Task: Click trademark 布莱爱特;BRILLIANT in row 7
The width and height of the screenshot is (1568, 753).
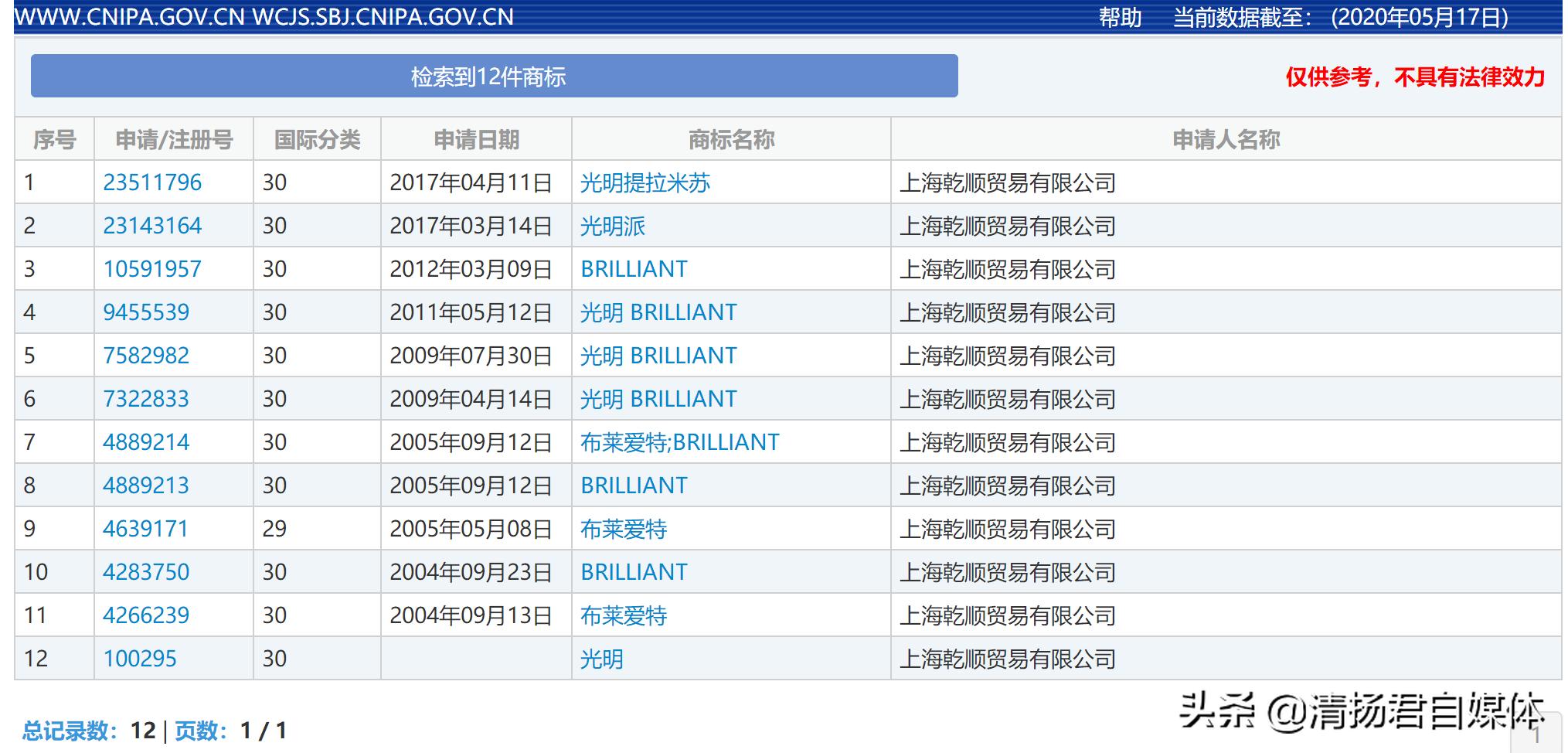Action: click(x=680, y=442)
